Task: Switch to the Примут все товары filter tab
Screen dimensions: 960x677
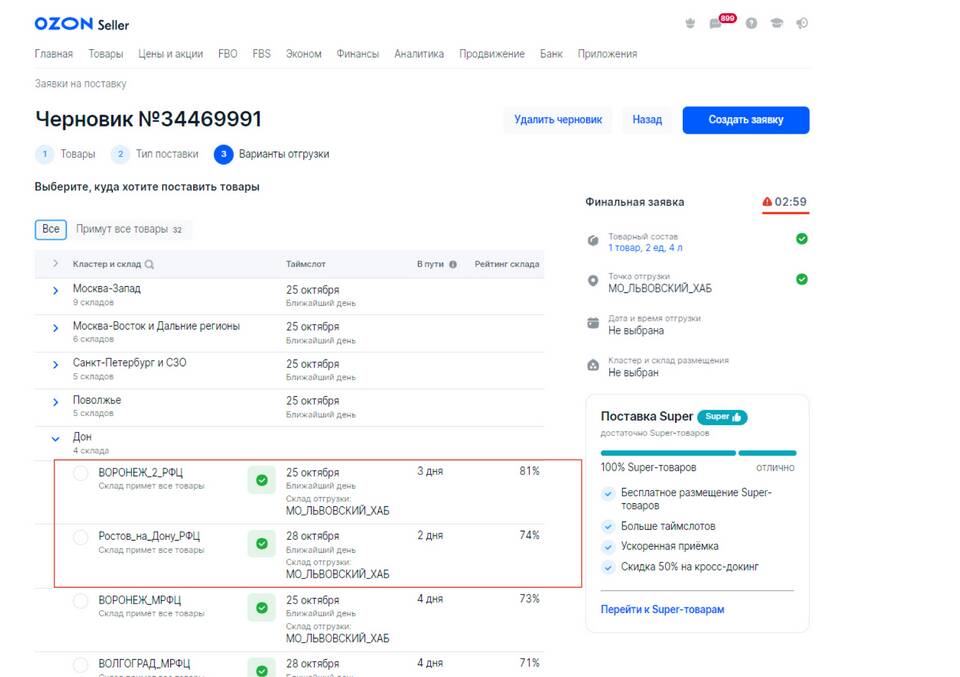Action: coord(129,229)
